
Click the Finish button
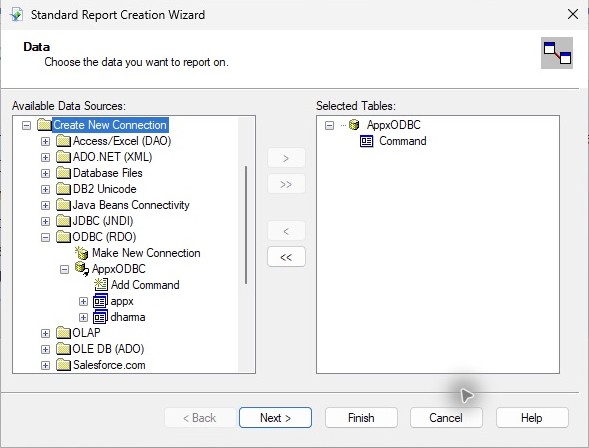(361, 418)
